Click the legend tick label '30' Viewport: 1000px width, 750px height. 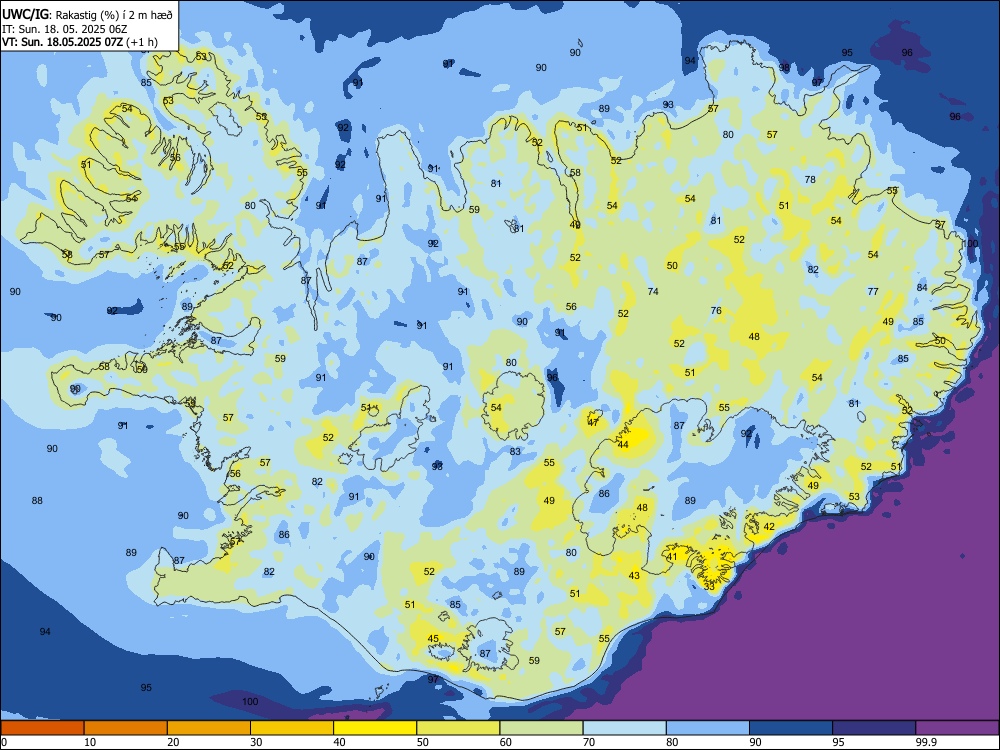click(x=256, y=742)
